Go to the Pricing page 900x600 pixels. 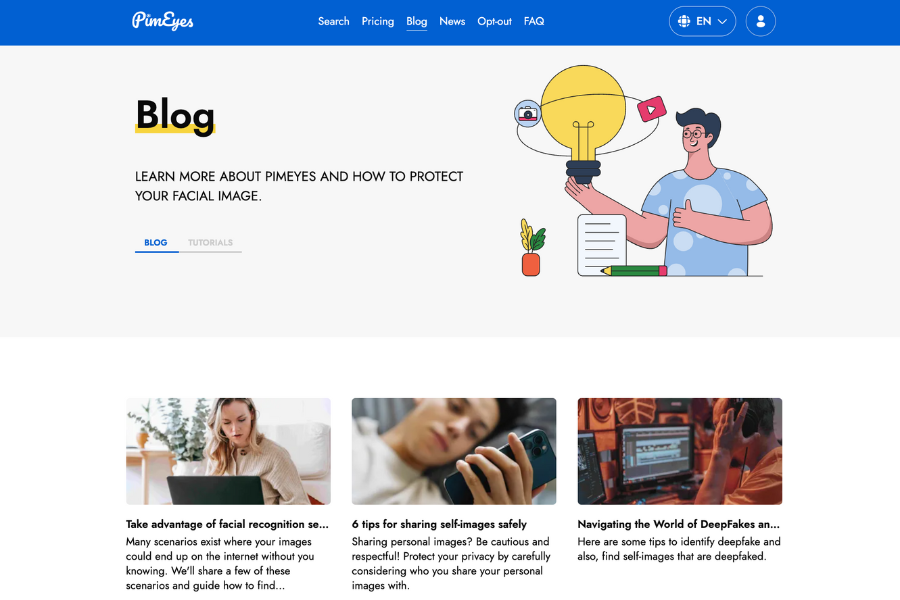point(378,21)
